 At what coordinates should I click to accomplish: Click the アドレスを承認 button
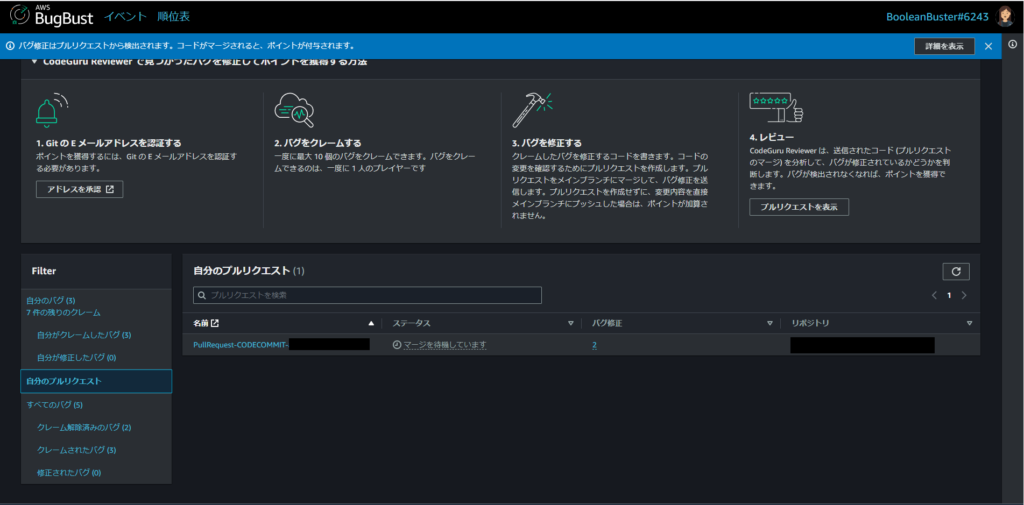click(80, 189)
